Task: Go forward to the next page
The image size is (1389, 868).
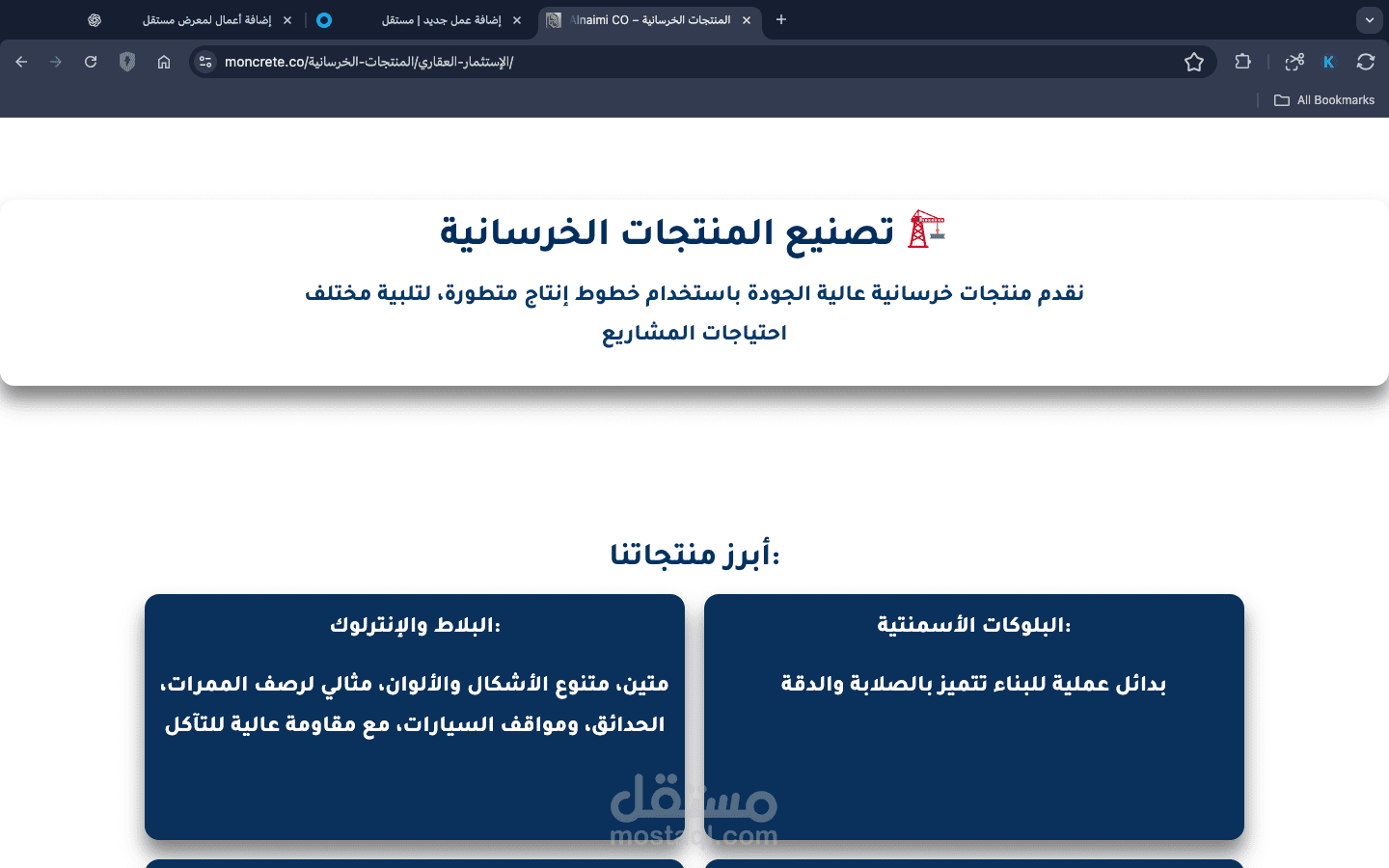Action: point(56,62)
